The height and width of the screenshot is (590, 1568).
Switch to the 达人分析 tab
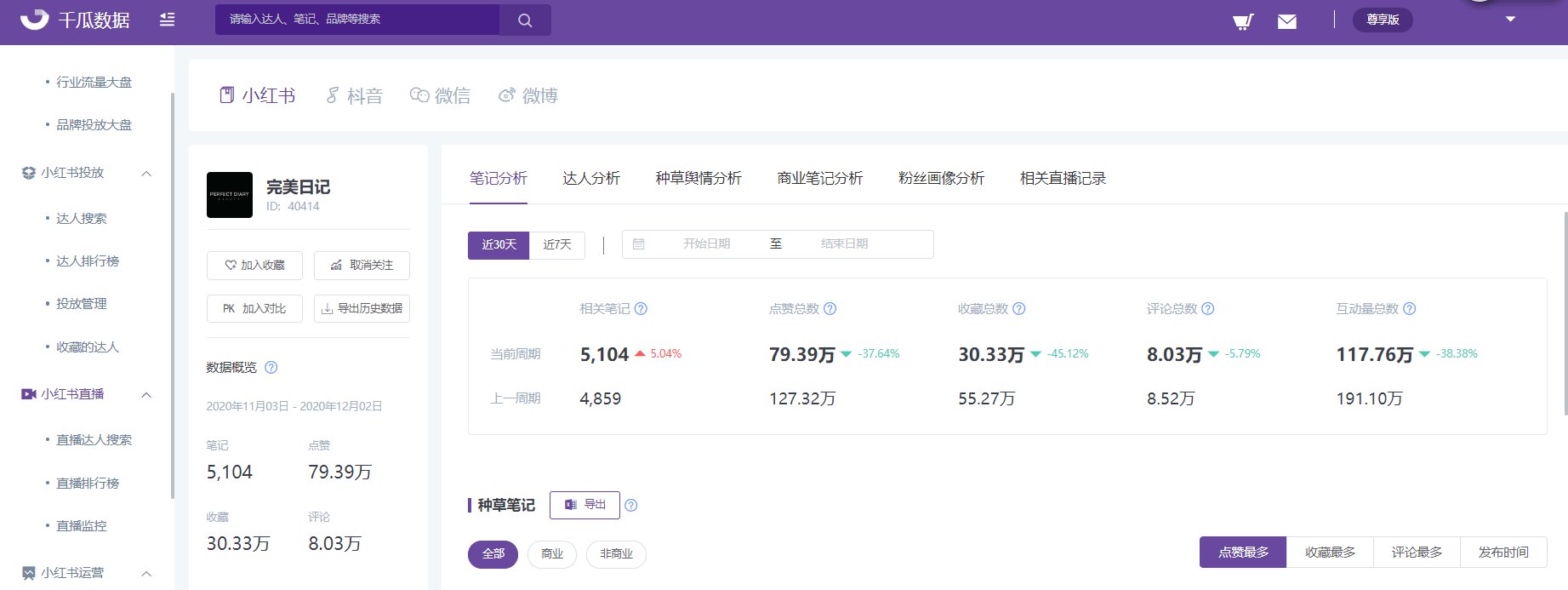pyautogui.click(x=591, y=179)
